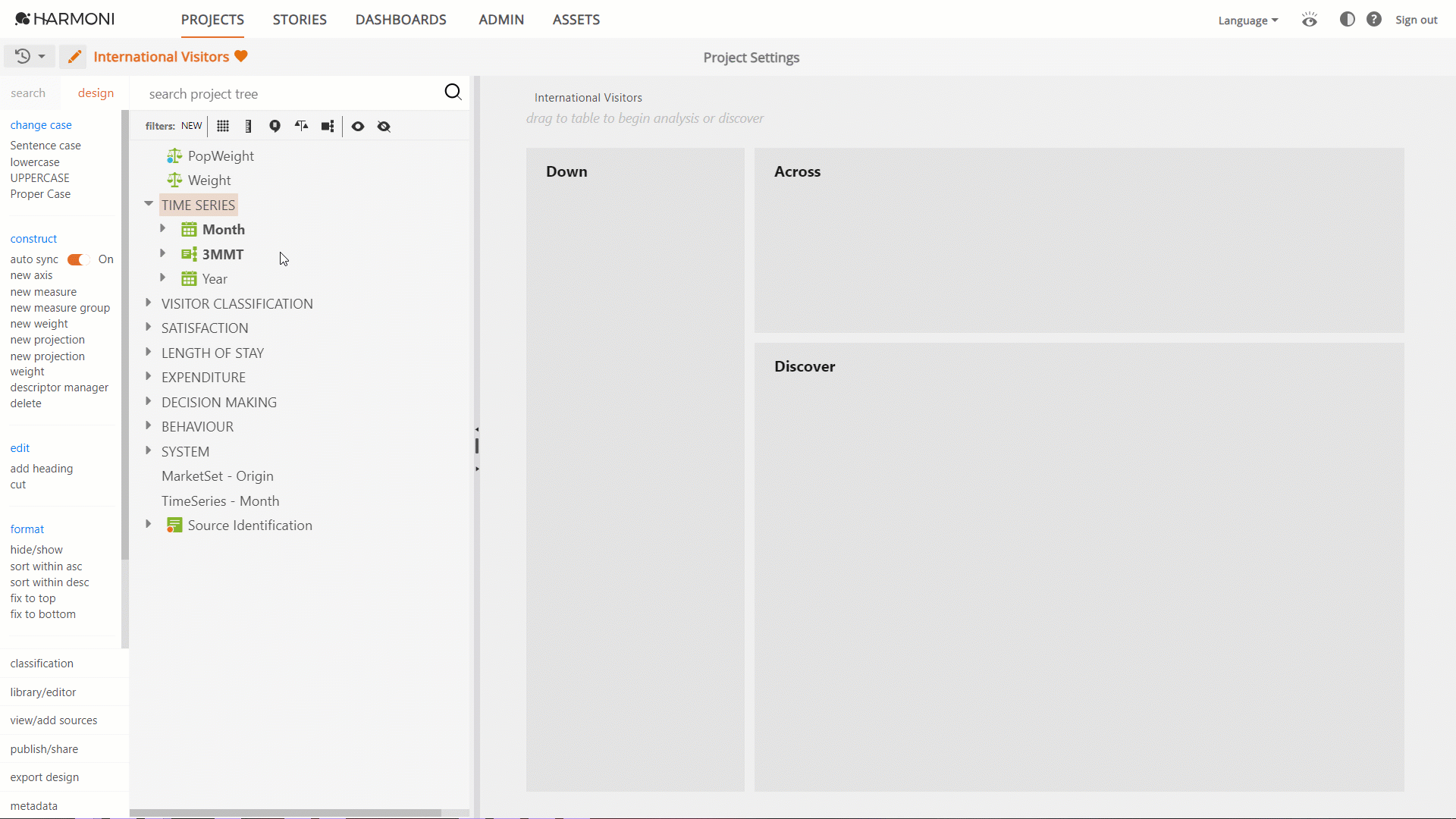Click the favorite heart beside International Visitors

coord(241,56)
